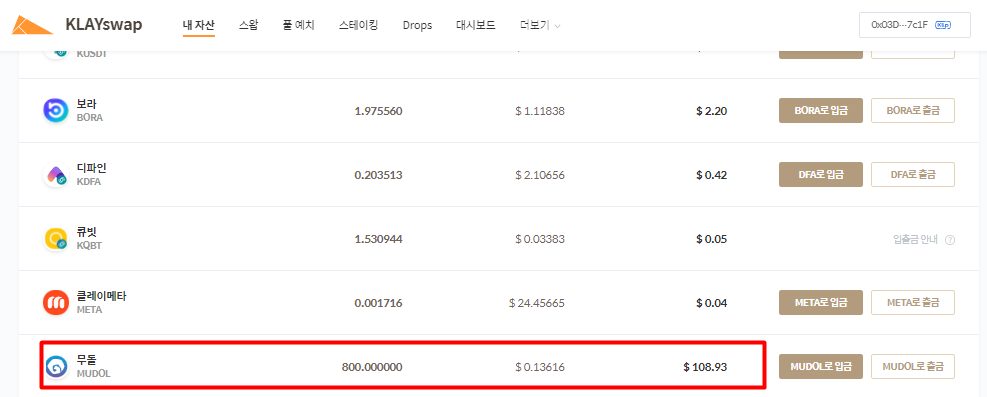
Task: Click the 보라 token name
Action: (x=86, y=104)
